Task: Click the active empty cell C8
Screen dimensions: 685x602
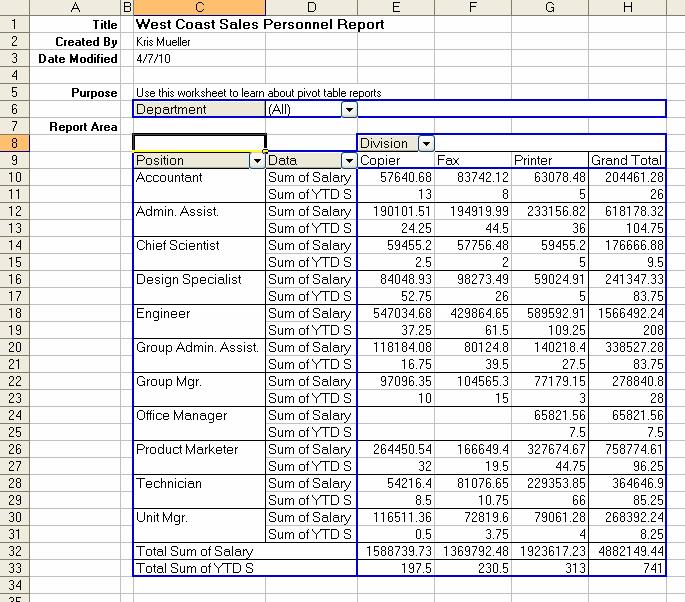Action: [199, 143]
